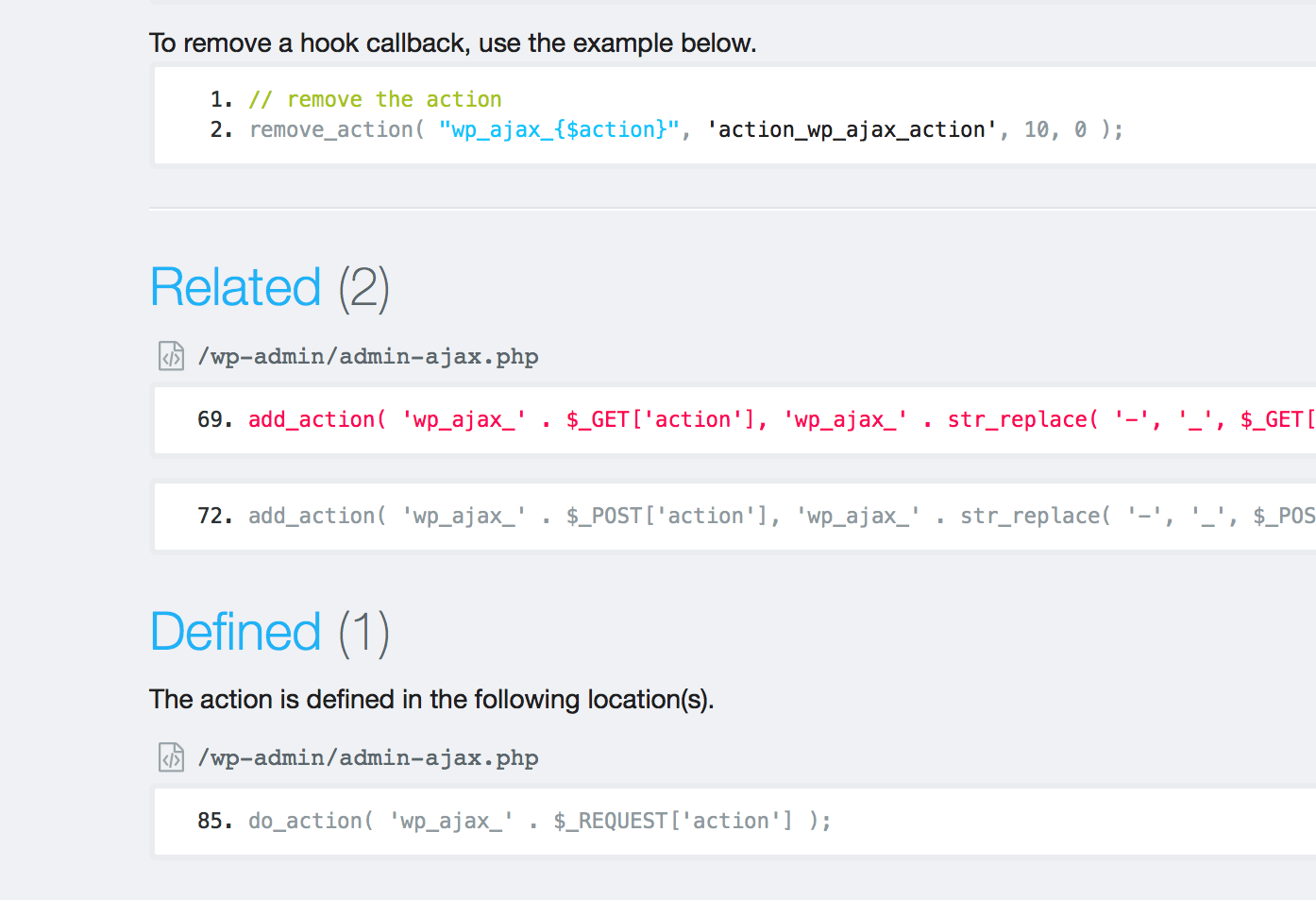1316x900 pixels.
Task: Click $_POST['action'] on line 72
Action: (666, 516)
